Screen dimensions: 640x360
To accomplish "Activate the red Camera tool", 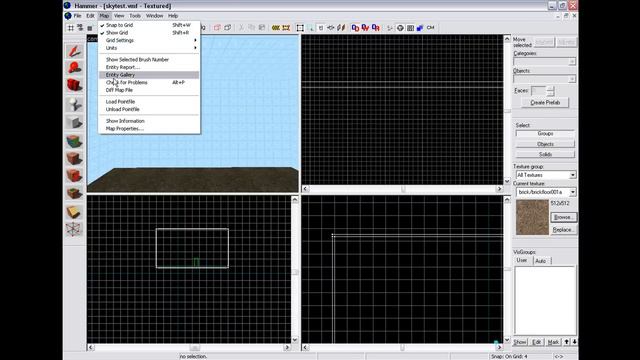I will tap(74, 85).
